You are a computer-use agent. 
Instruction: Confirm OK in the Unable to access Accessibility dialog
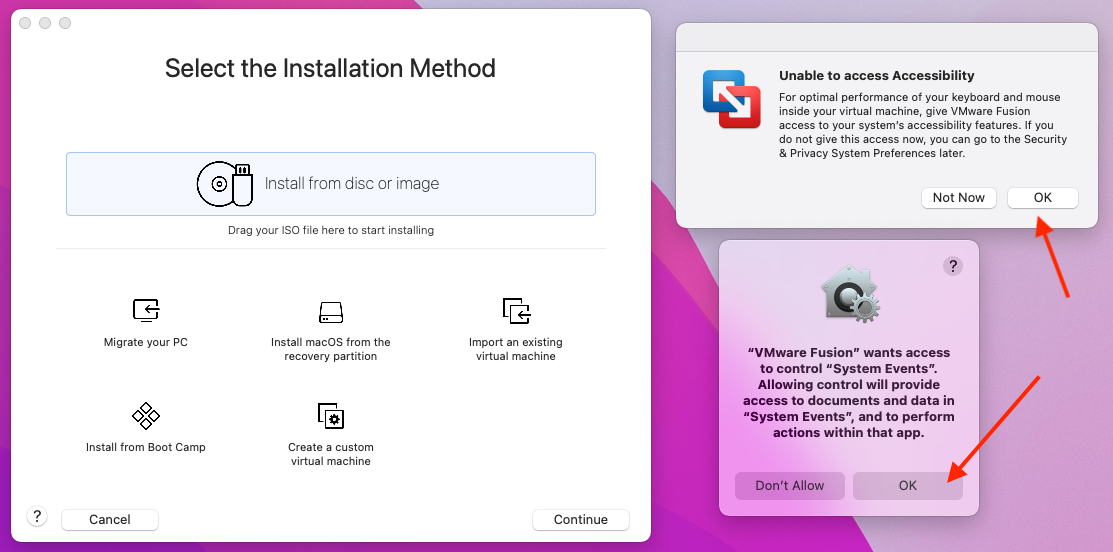(1042, 198)
